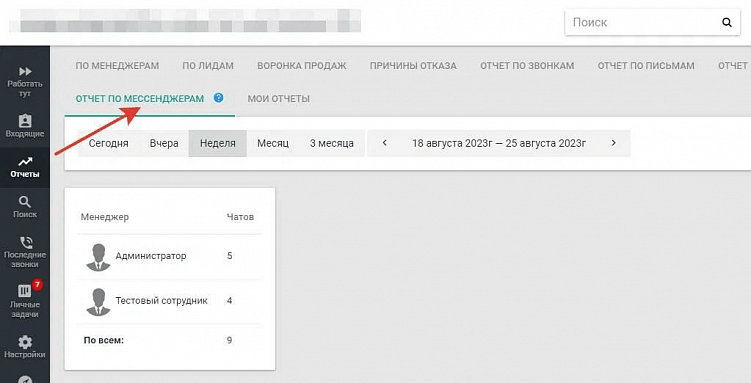Open Последние звонки phone icon
751x383 pixels.
[25, 242]
